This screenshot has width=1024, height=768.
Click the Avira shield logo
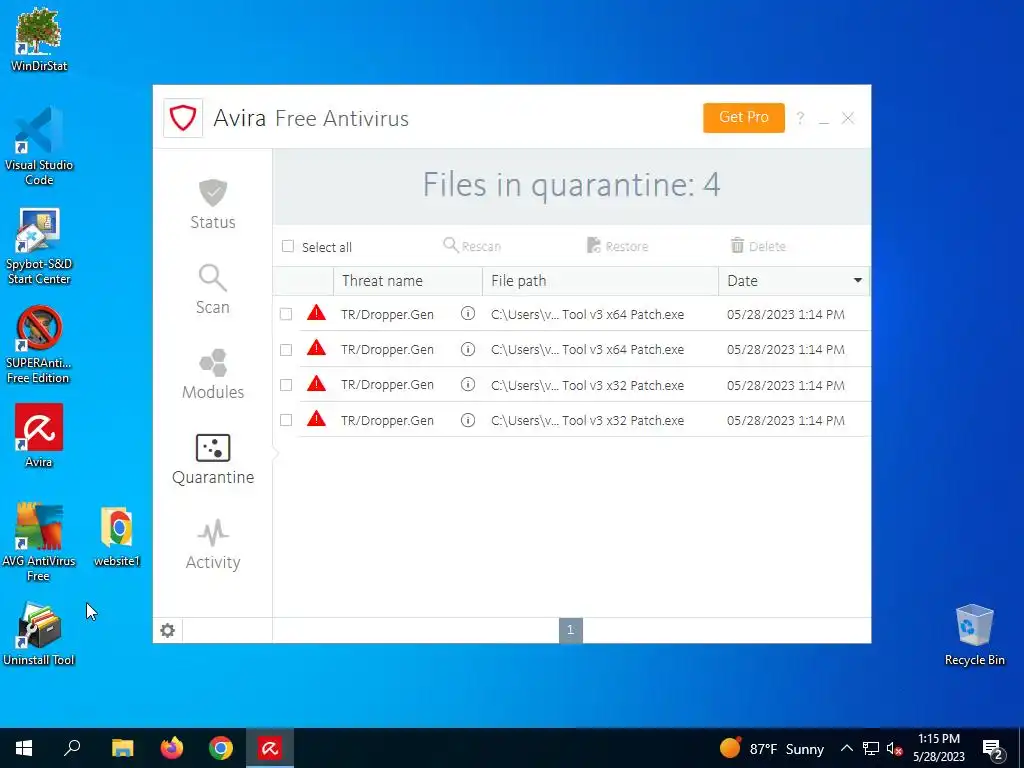[183, 118]
